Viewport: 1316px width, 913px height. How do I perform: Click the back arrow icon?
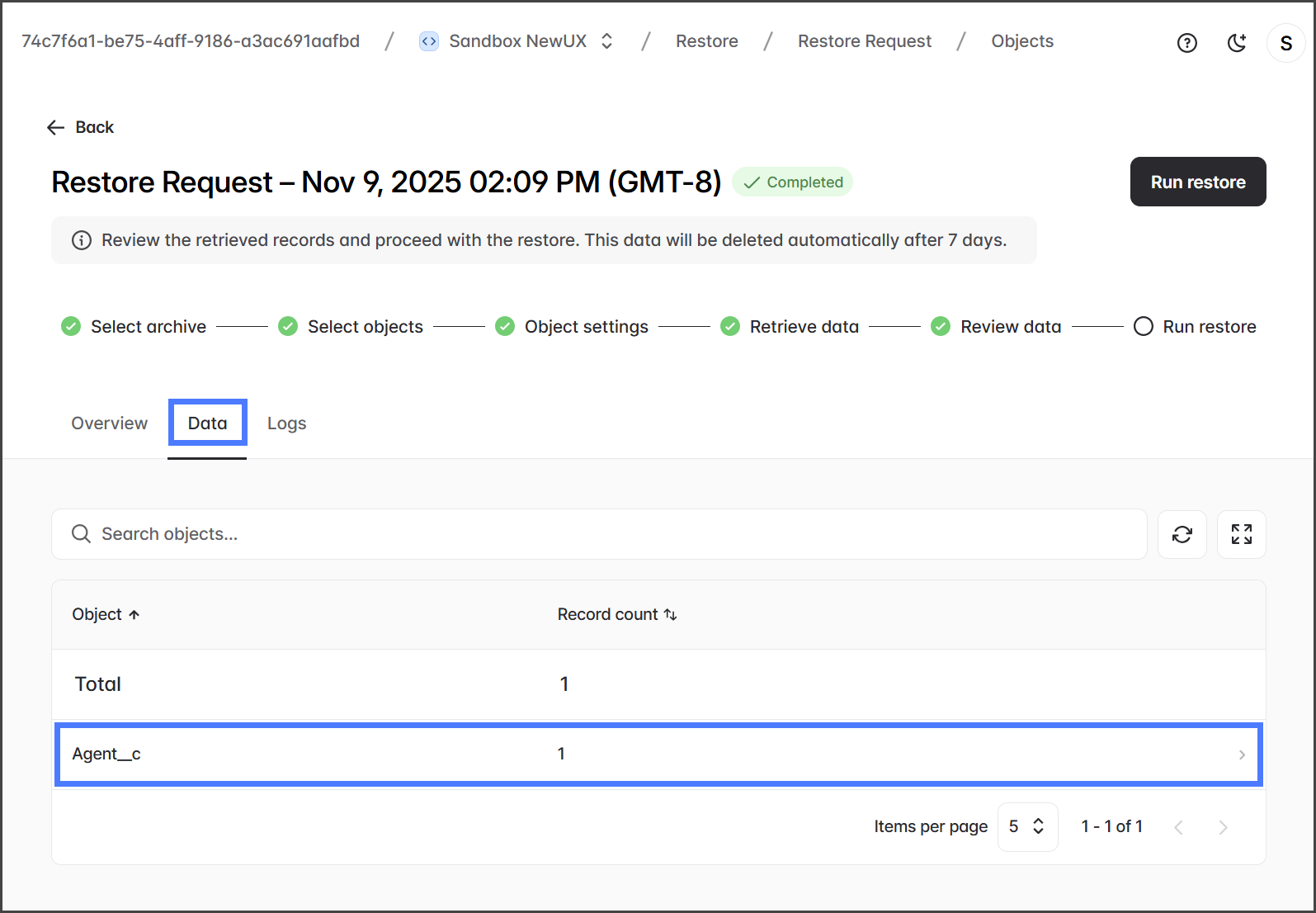[x=55, y=127]
